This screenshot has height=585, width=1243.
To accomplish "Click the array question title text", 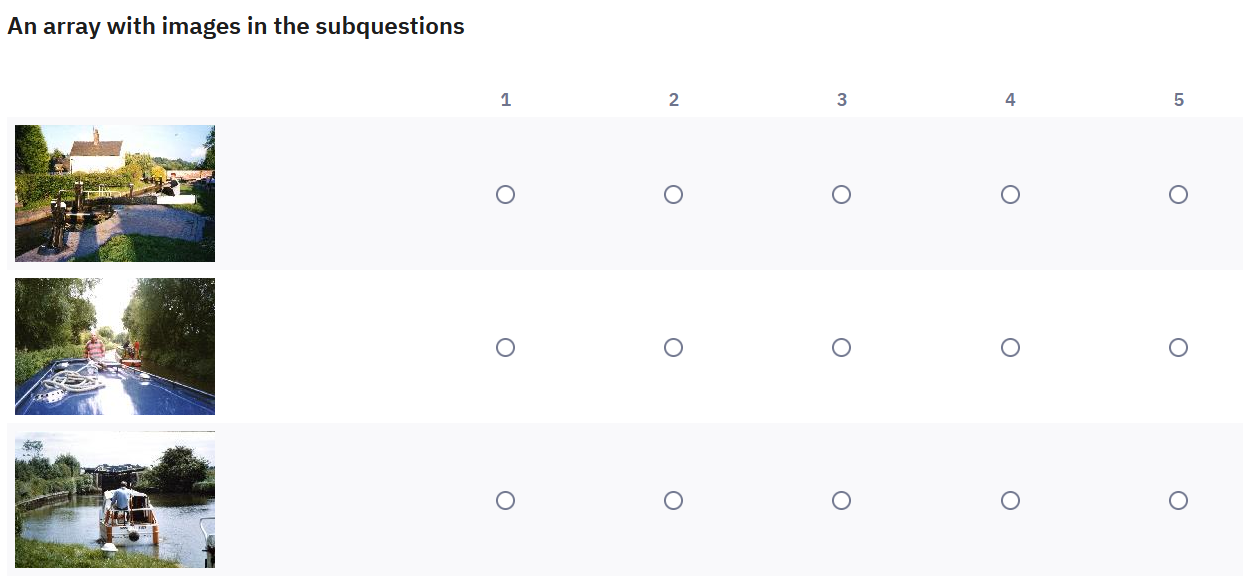I will [x=236, y=27].
